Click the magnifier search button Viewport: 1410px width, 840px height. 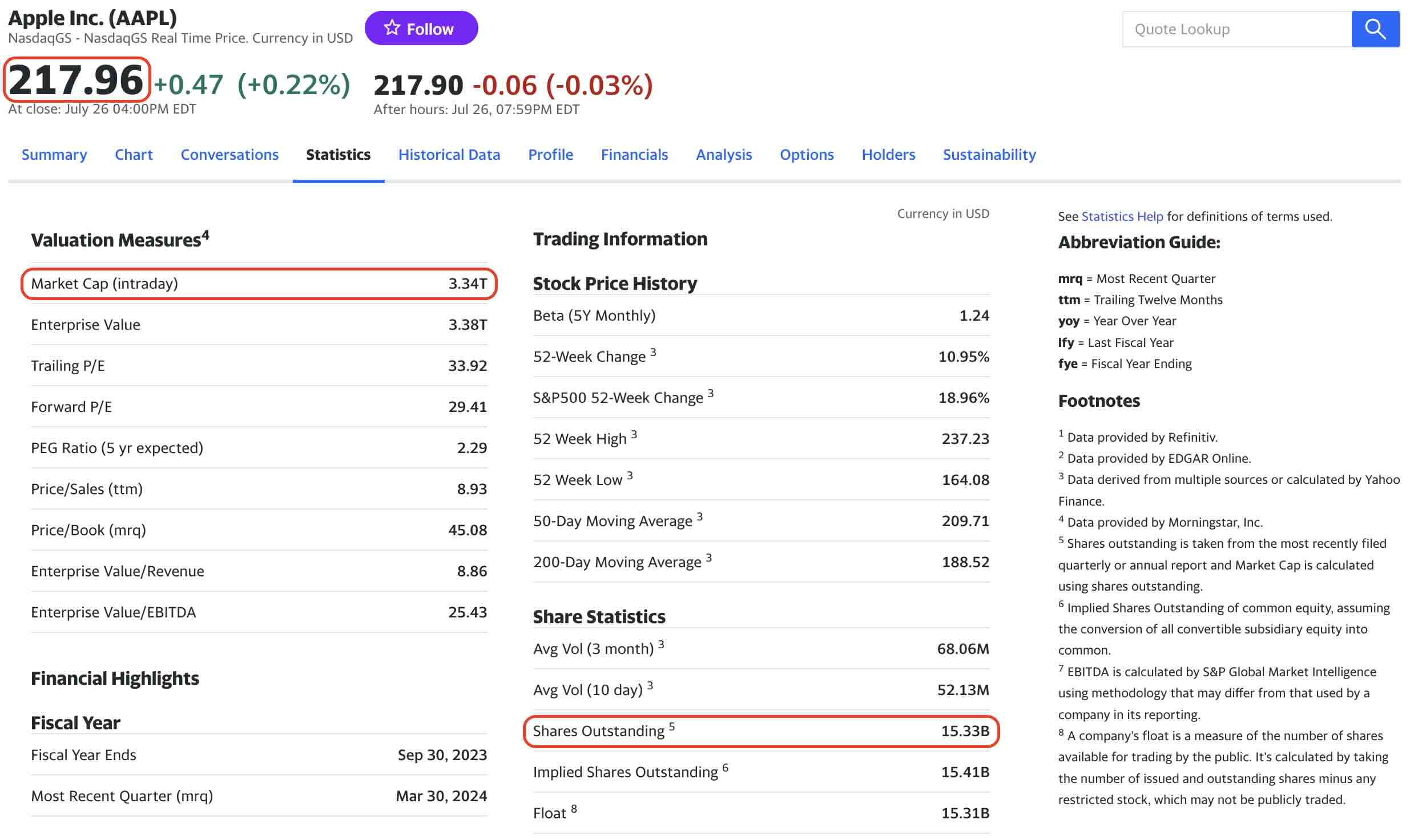coord(1375,29)
